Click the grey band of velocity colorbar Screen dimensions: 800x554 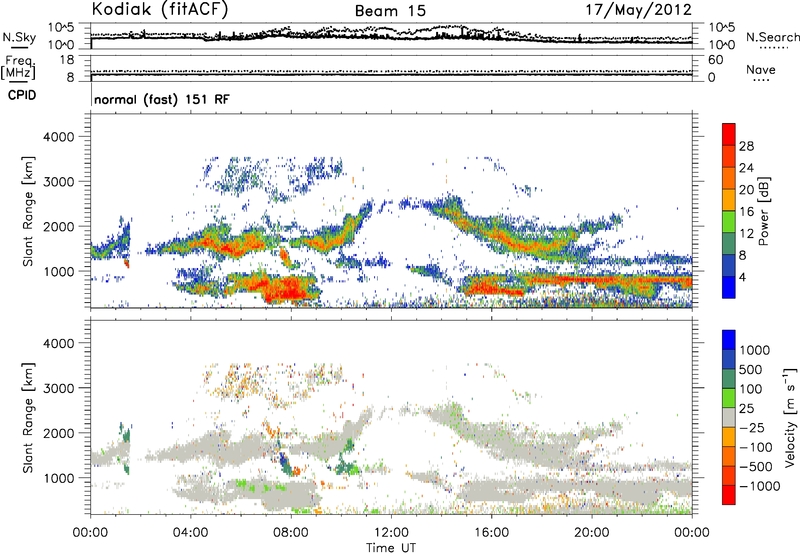pyautogui.click(x=729, y=418)
